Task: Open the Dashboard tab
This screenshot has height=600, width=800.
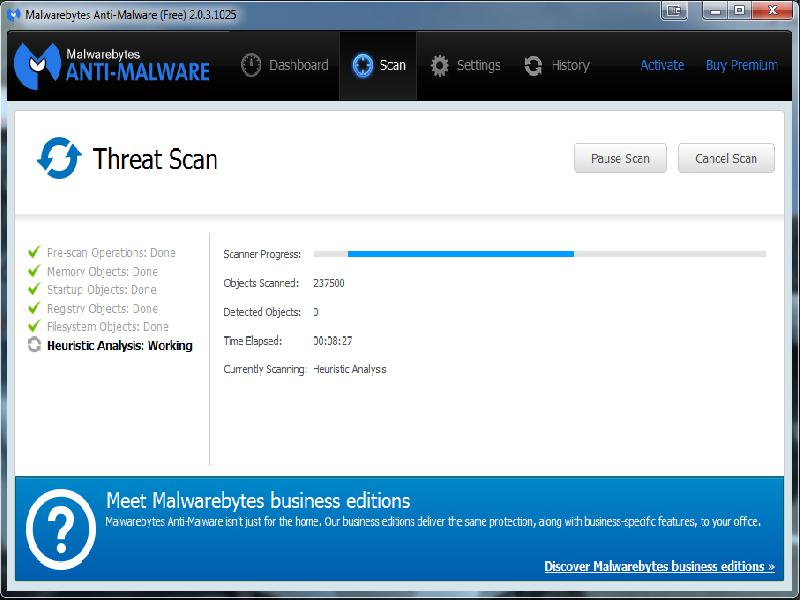Action: [285, 65]
